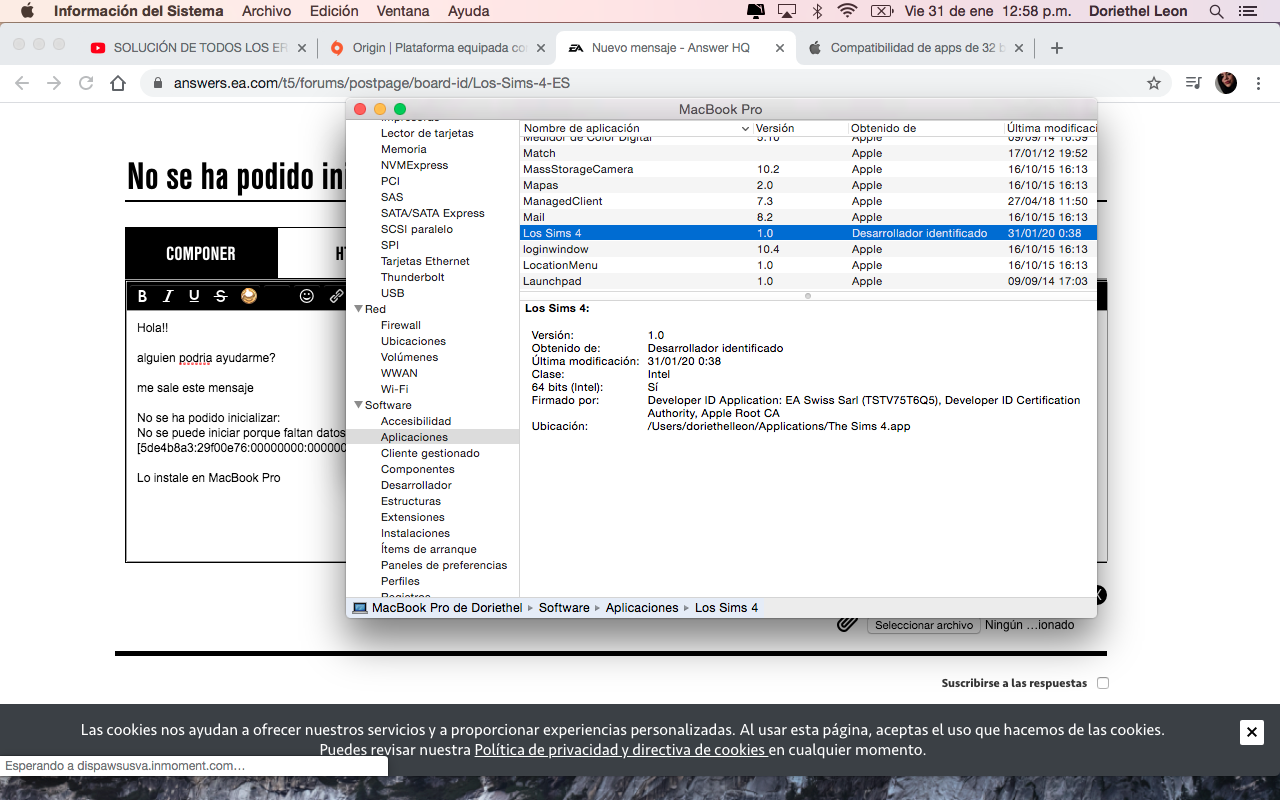The width and height of the screenshot is (1280, 800).
Task: Check the Suscribirse a las respuestas checkbox
Action: [x=1103, y=683]
